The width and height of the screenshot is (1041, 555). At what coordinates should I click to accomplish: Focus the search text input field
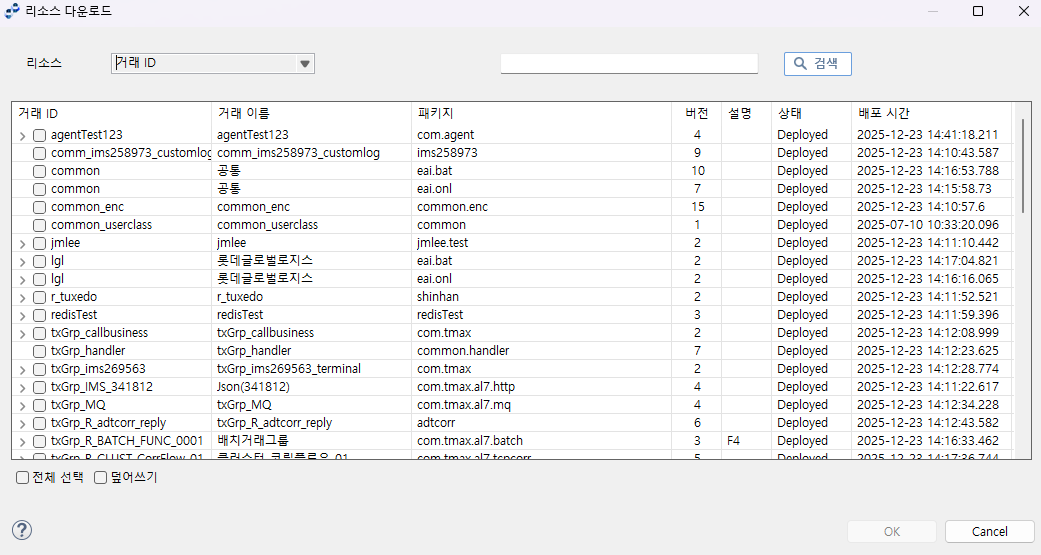629,63
